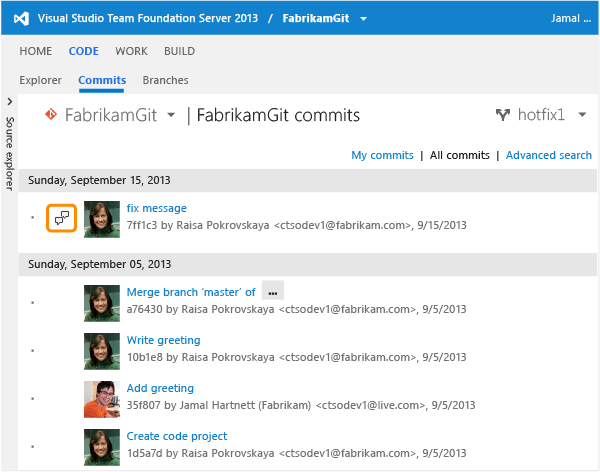Open the FabrikamGit repository selector dropdown
The height and width of the screenshot is (472, 600).
point(171,114)
